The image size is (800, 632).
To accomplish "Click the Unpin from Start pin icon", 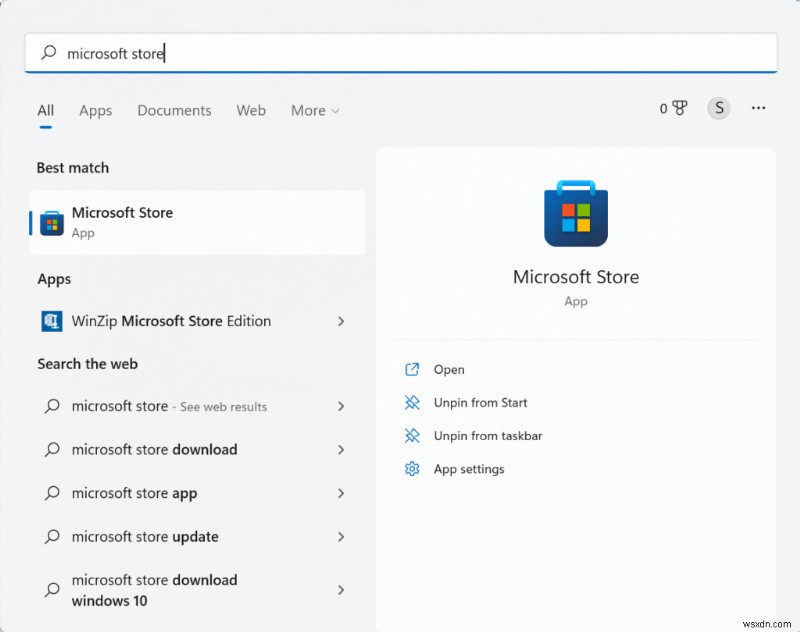I will tap(411, 403).
